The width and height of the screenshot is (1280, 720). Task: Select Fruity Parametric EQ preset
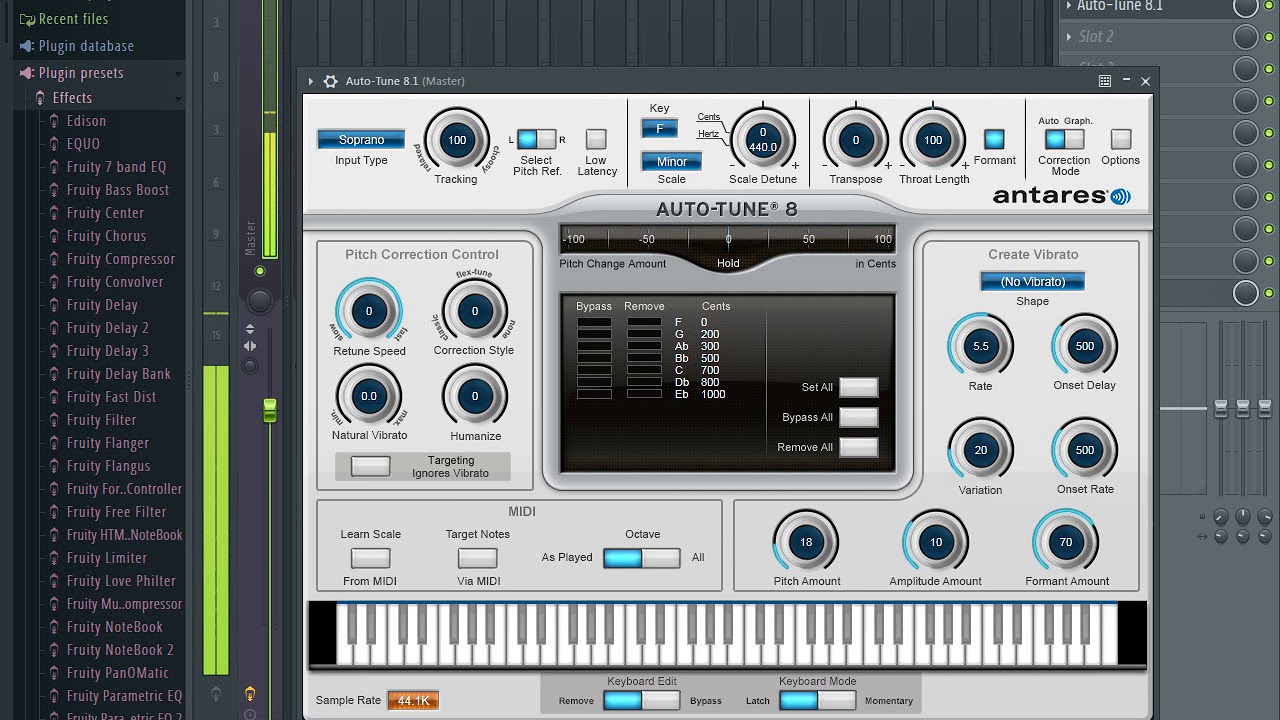pyautogui.click(x=124, y=696)
